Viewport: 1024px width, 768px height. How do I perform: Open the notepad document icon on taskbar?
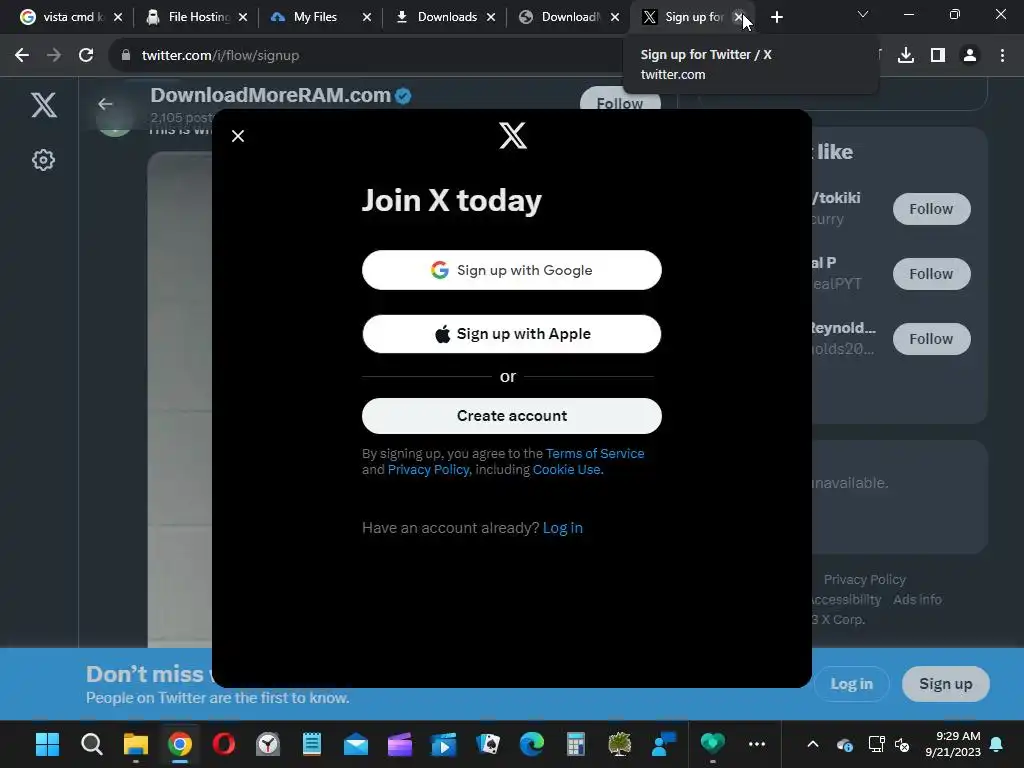[312, 744]
